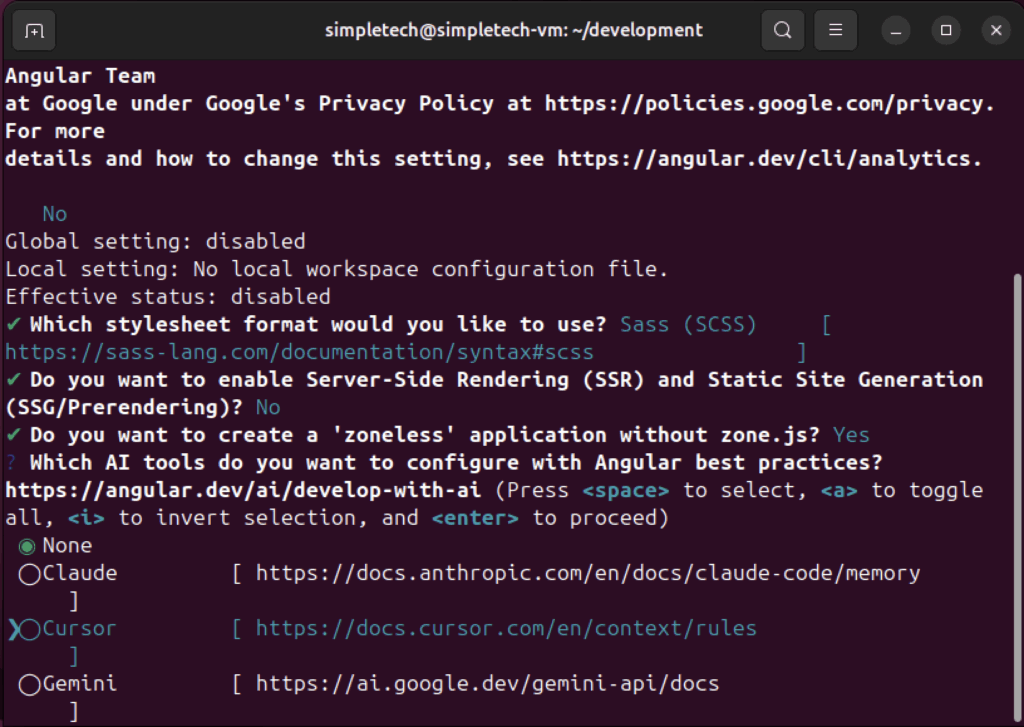Select the None radio option
The height and width of the screenshot is (727, 1024).
(27, 546)
